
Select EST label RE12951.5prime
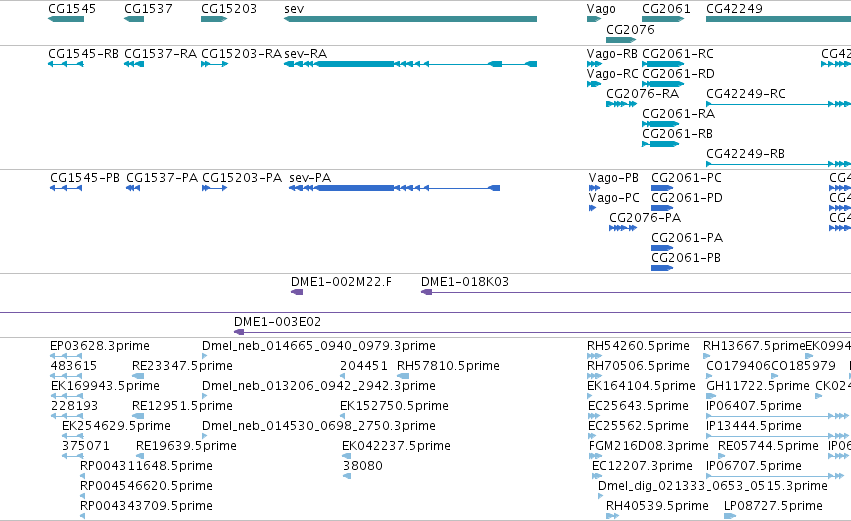[x=182, y=406]
